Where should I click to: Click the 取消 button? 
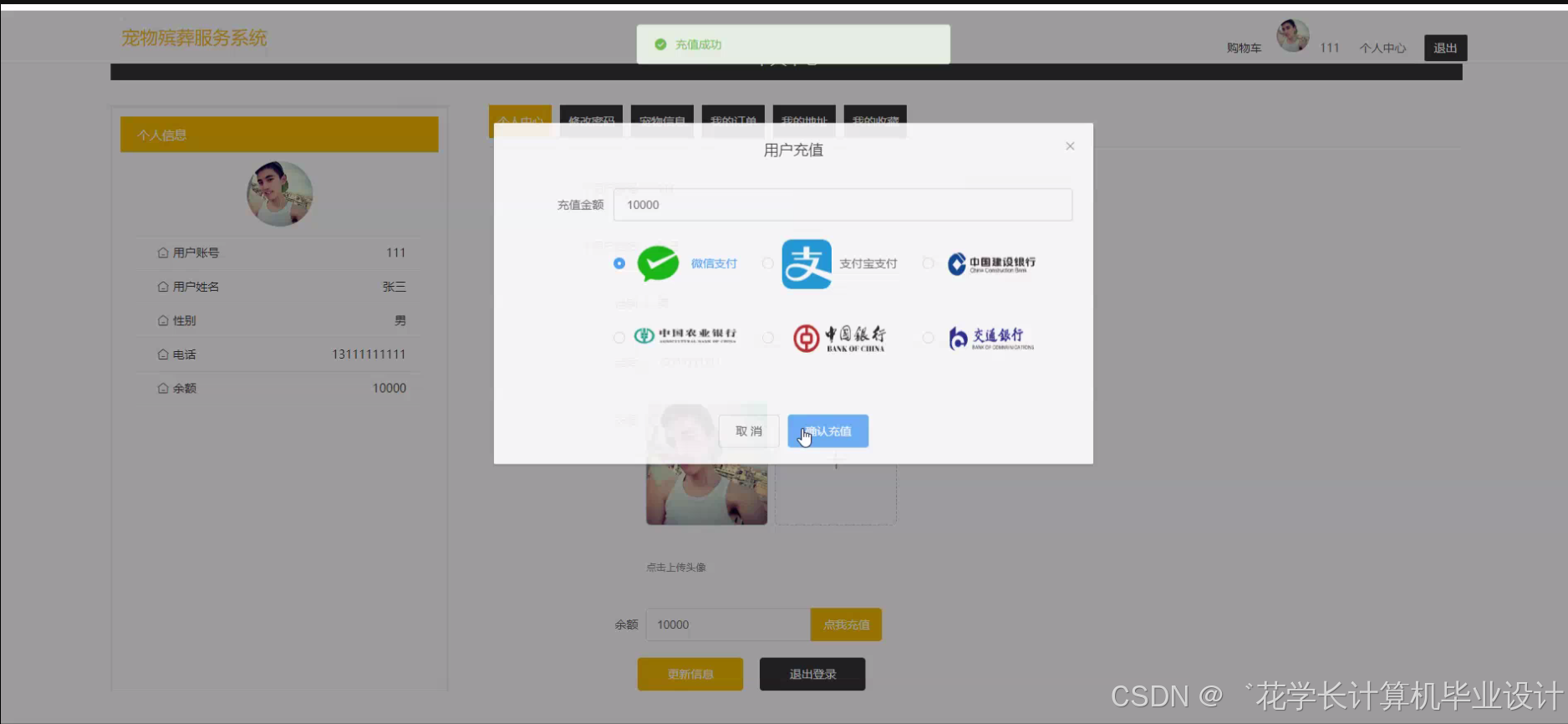point(749,431)
